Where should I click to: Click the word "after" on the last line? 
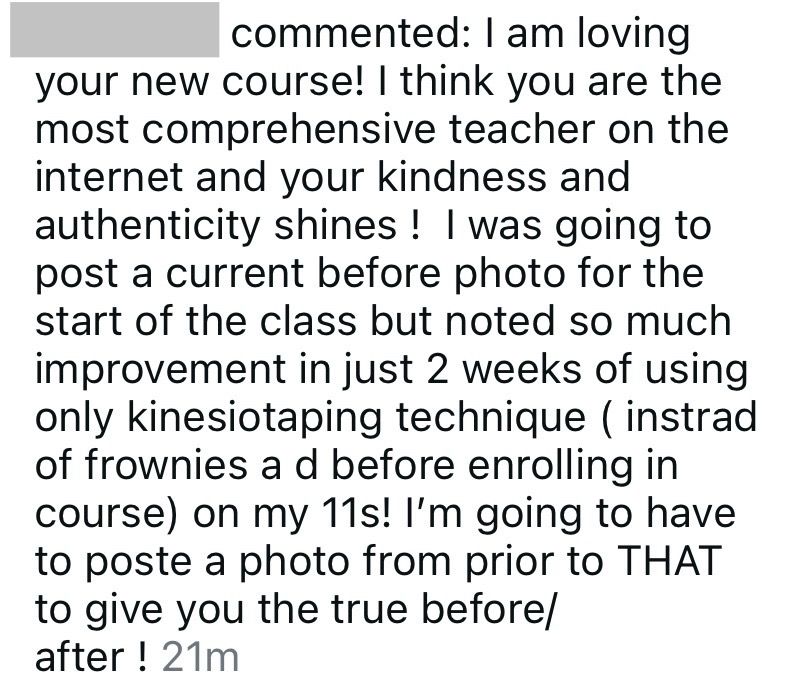(x=80, y=657)
